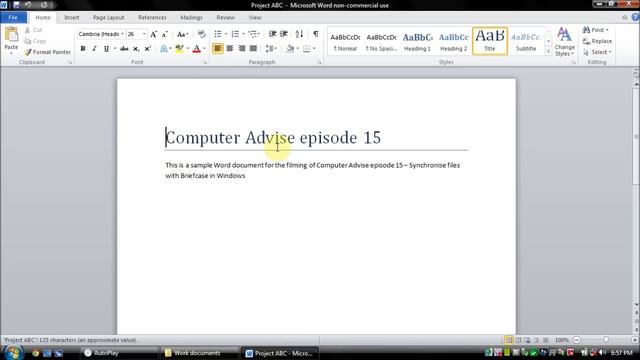Apply the Heading 2 style

click(453, 41)
